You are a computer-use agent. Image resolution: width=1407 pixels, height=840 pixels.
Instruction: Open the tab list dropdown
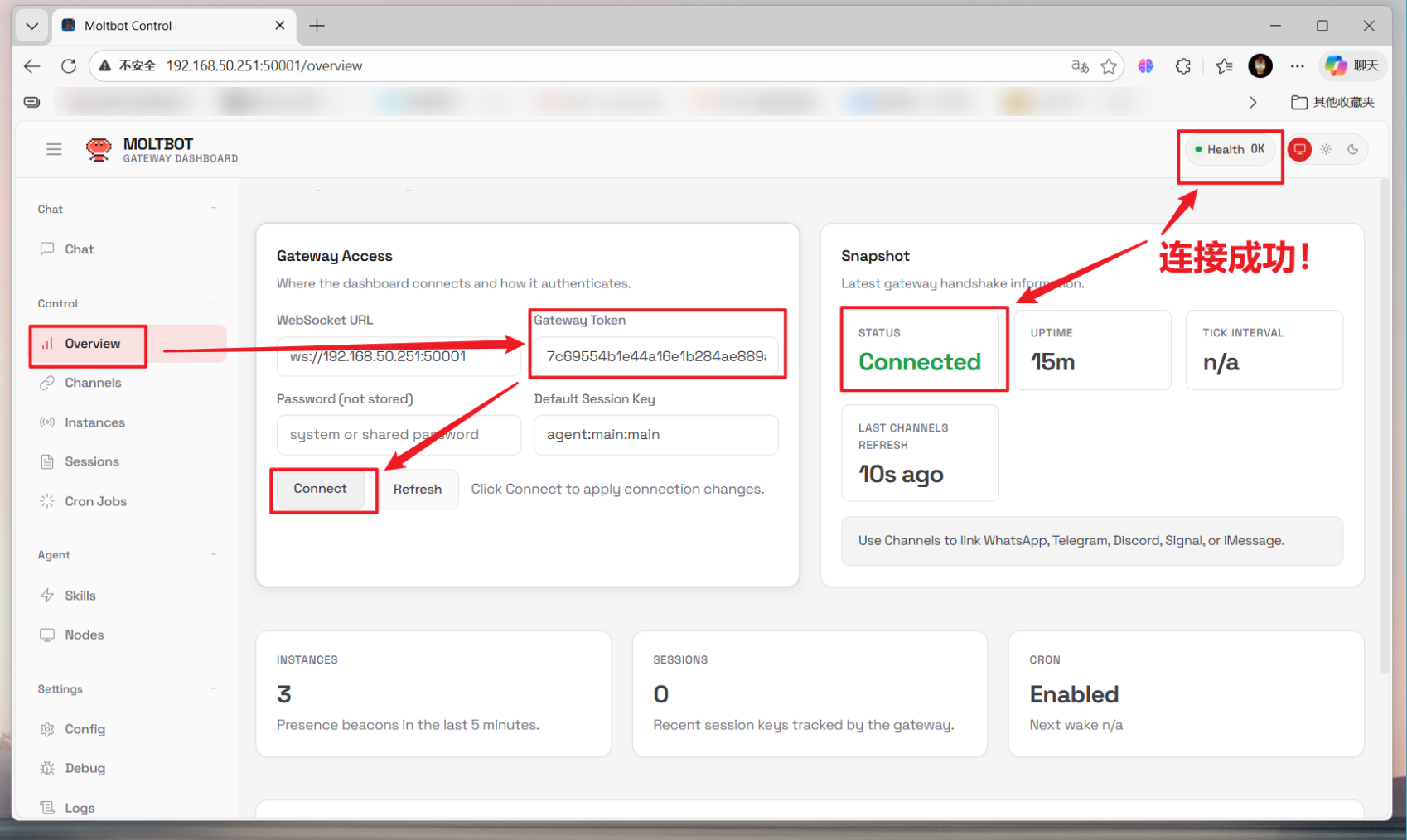[31, 26]
